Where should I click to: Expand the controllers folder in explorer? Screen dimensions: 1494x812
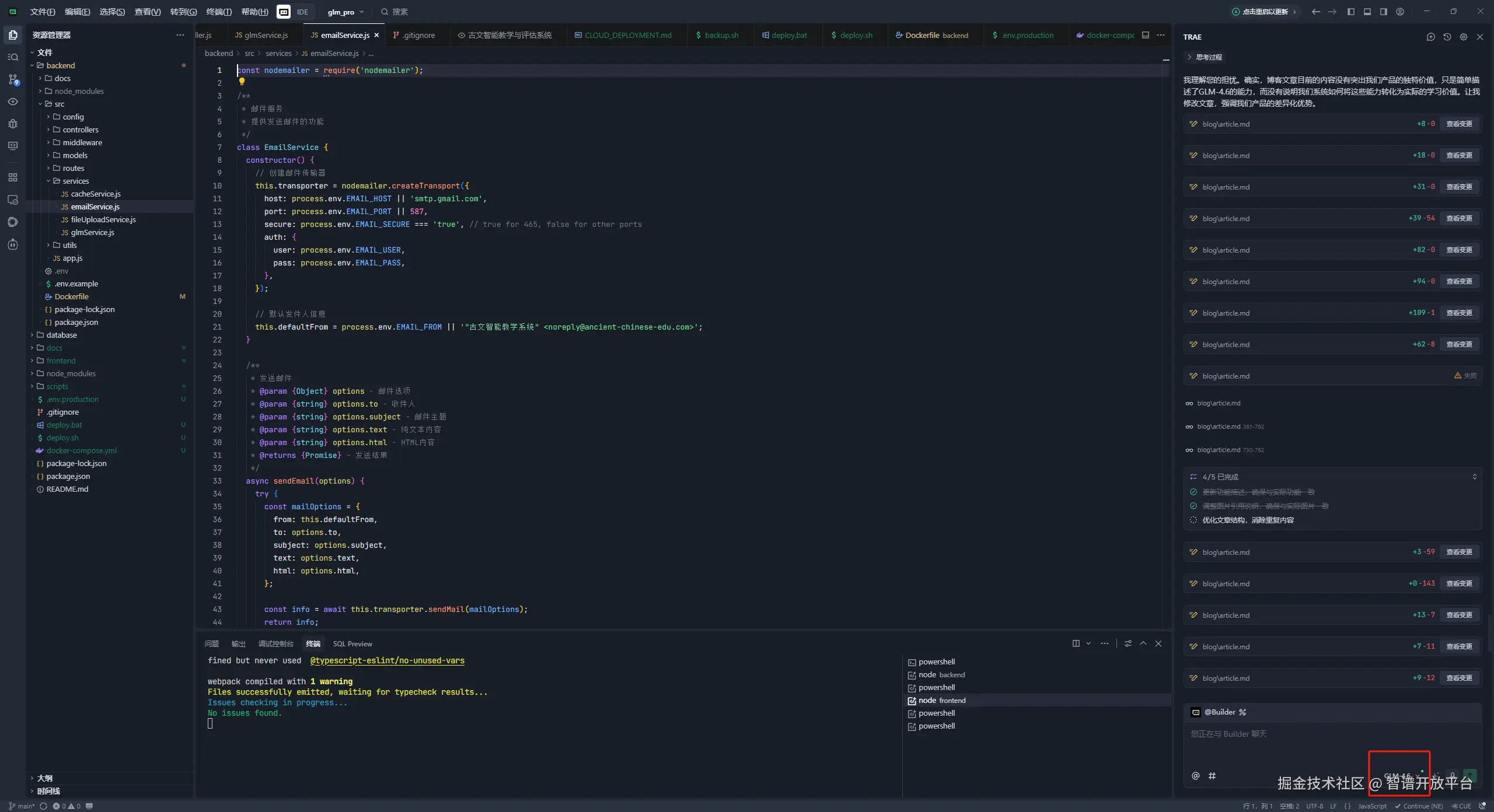coord(80,129)
